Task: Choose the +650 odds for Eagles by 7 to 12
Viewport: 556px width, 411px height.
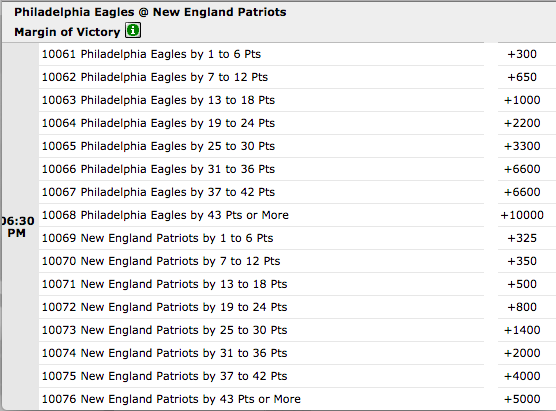Action: pos(522,77)
